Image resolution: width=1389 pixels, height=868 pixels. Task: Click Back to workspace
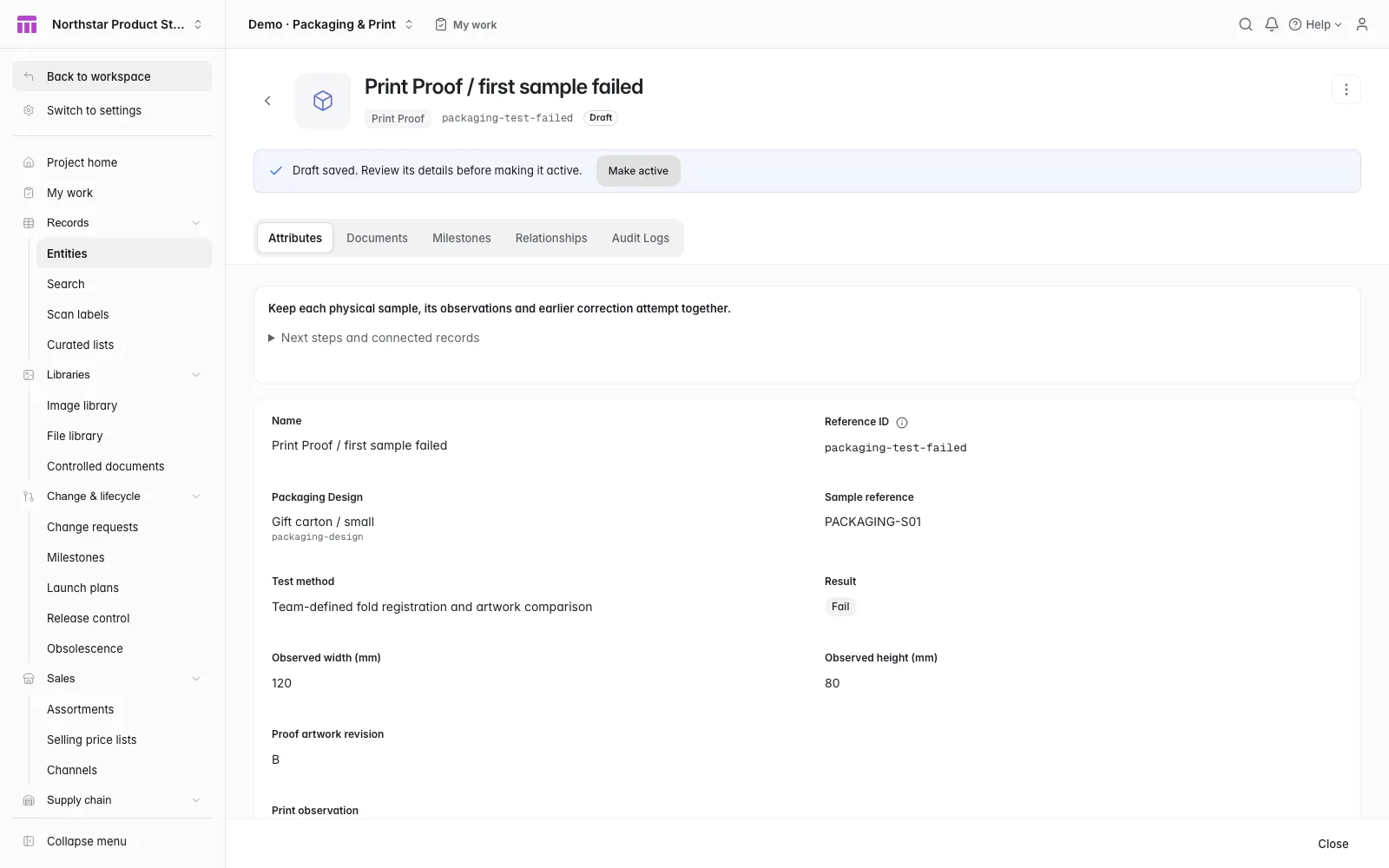tap(112, 76)
